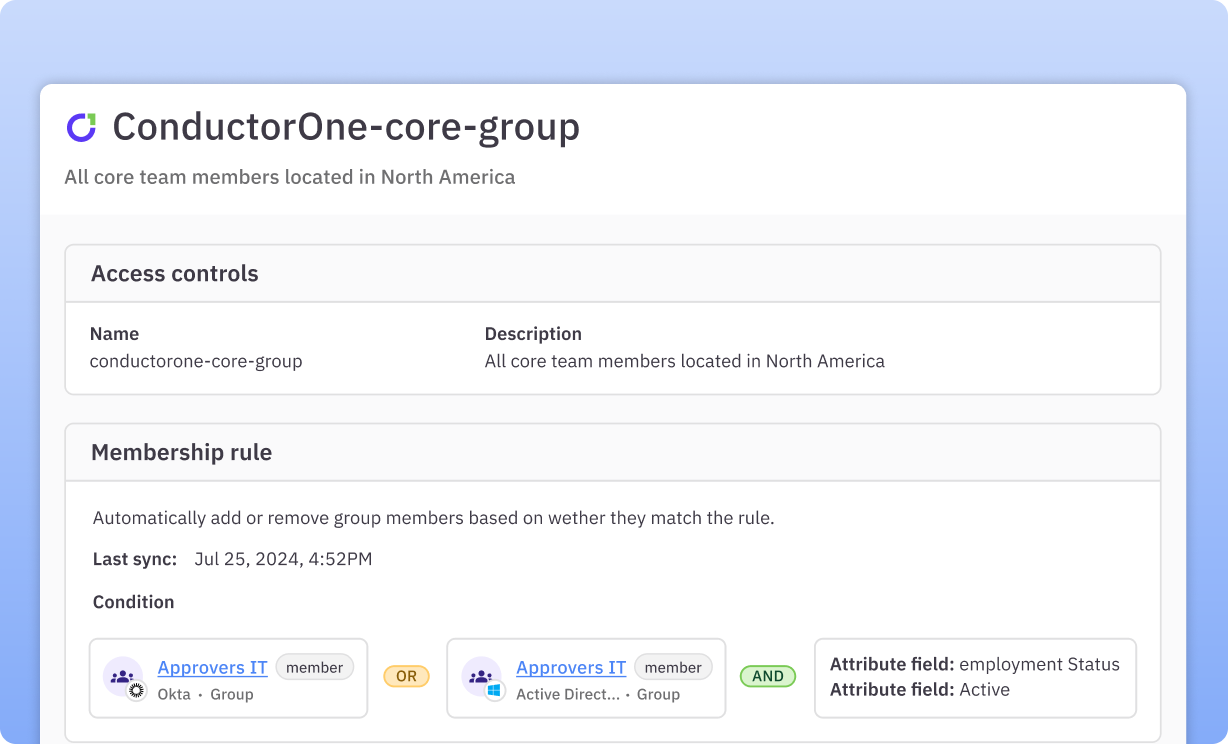
Task: Click the Access controls description value text
Action: [684, 361]
